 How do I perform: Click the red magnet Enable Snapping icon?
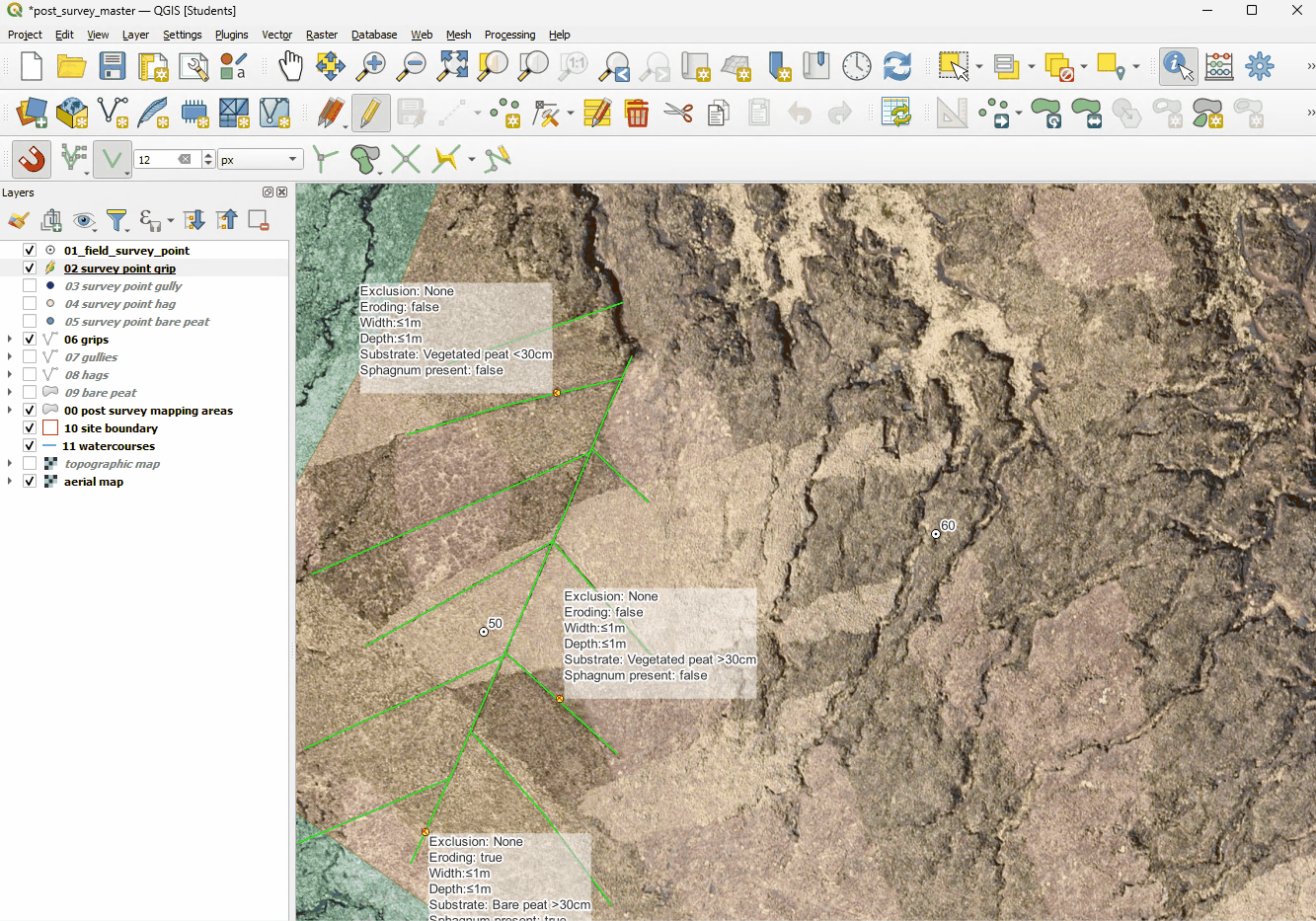[x=32, y=159]
